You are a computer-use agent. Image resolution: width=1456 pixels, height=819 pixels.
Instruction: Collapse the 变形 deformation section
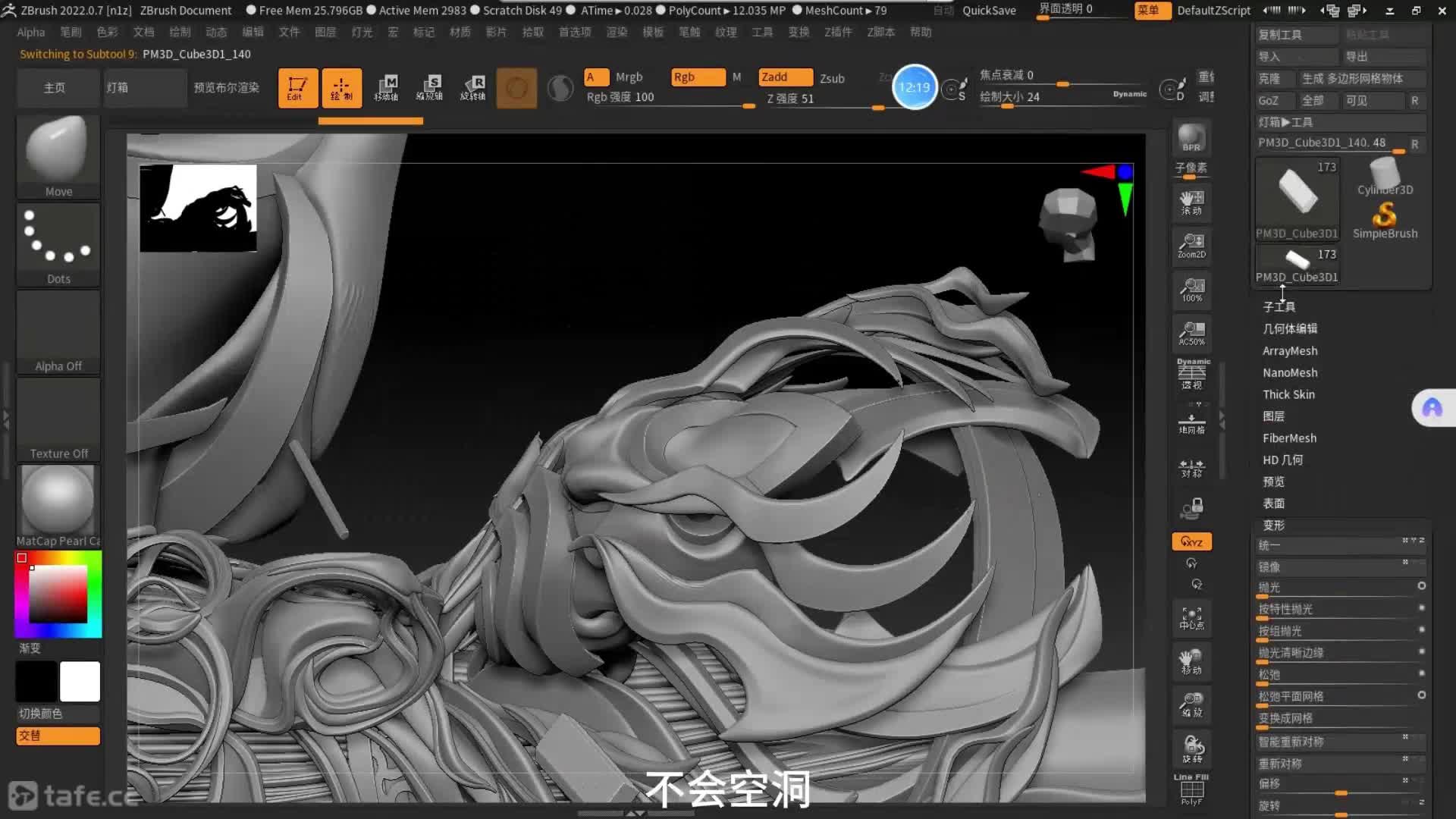[x=1273, y=525]
